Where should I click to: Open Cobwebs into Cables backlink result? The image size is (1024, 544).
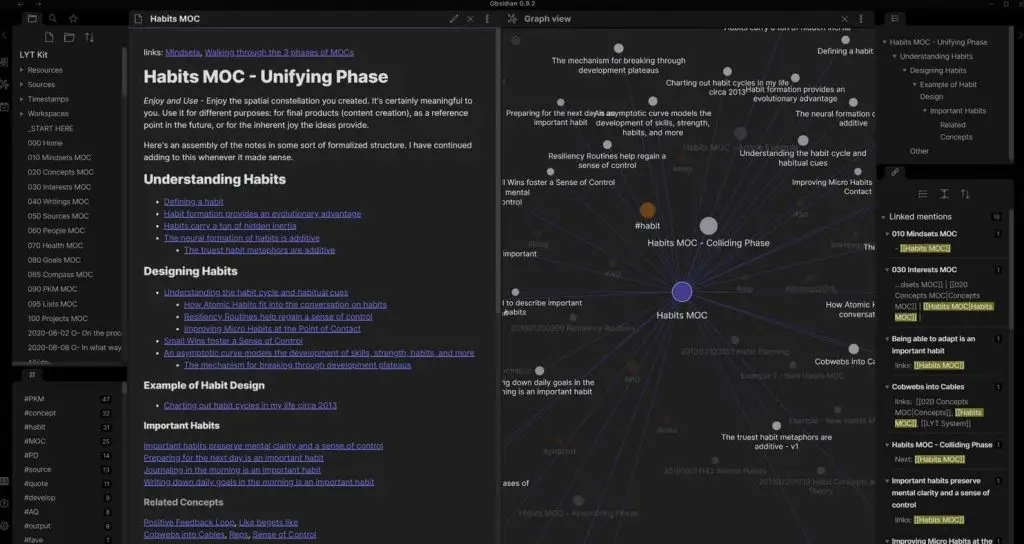coord(927,387)
